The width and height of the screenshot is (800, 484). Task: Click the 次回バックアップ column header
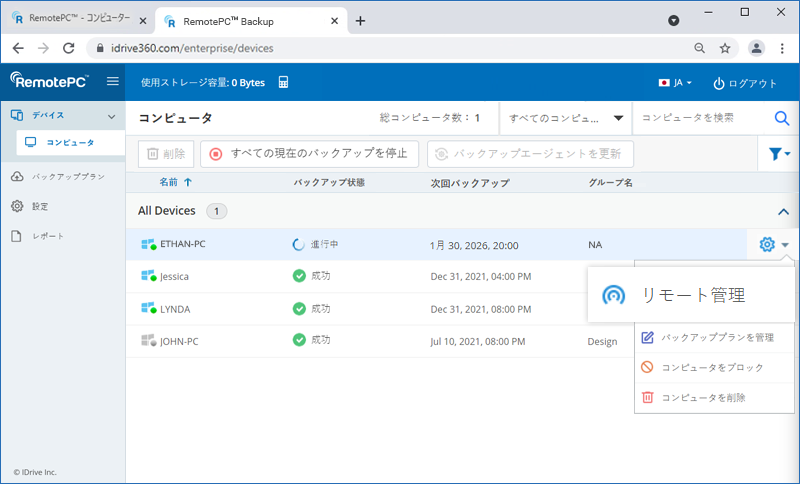click(x=469, y=183)
